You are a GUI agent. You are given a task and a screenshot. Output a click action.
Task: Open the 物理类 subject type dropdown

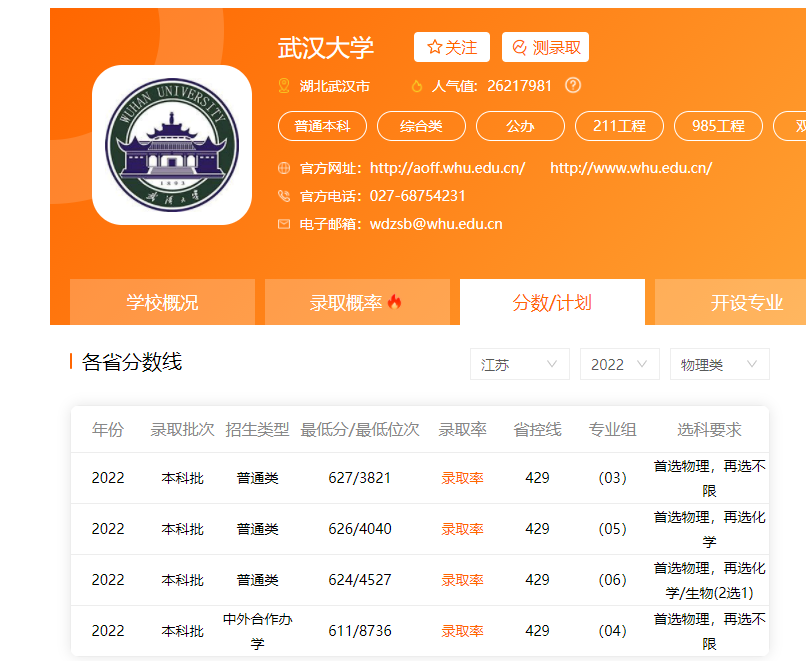tap(720, 364)
